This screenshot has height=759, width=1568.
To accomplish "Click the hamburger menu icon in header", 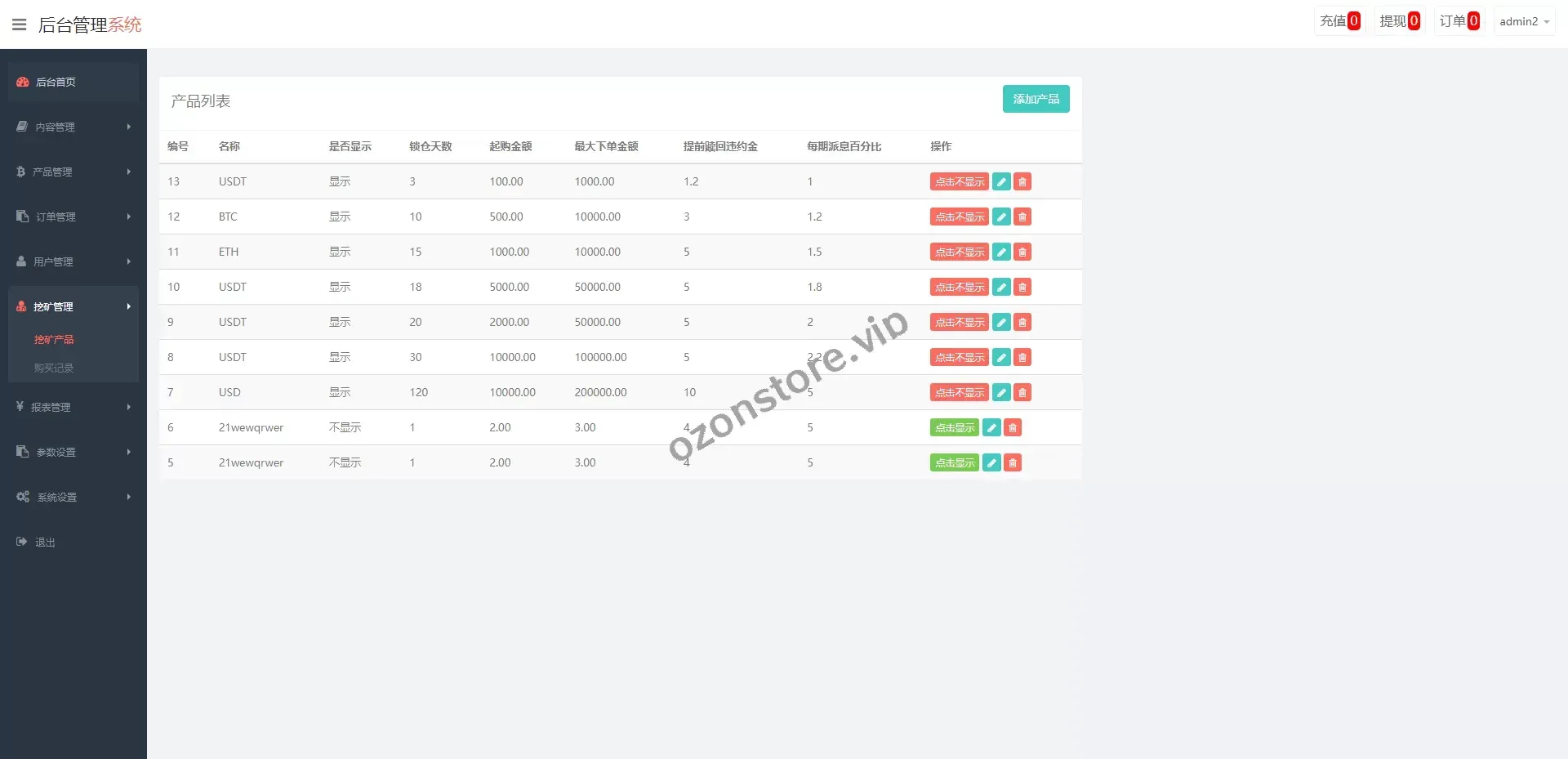I will point(20,25).
